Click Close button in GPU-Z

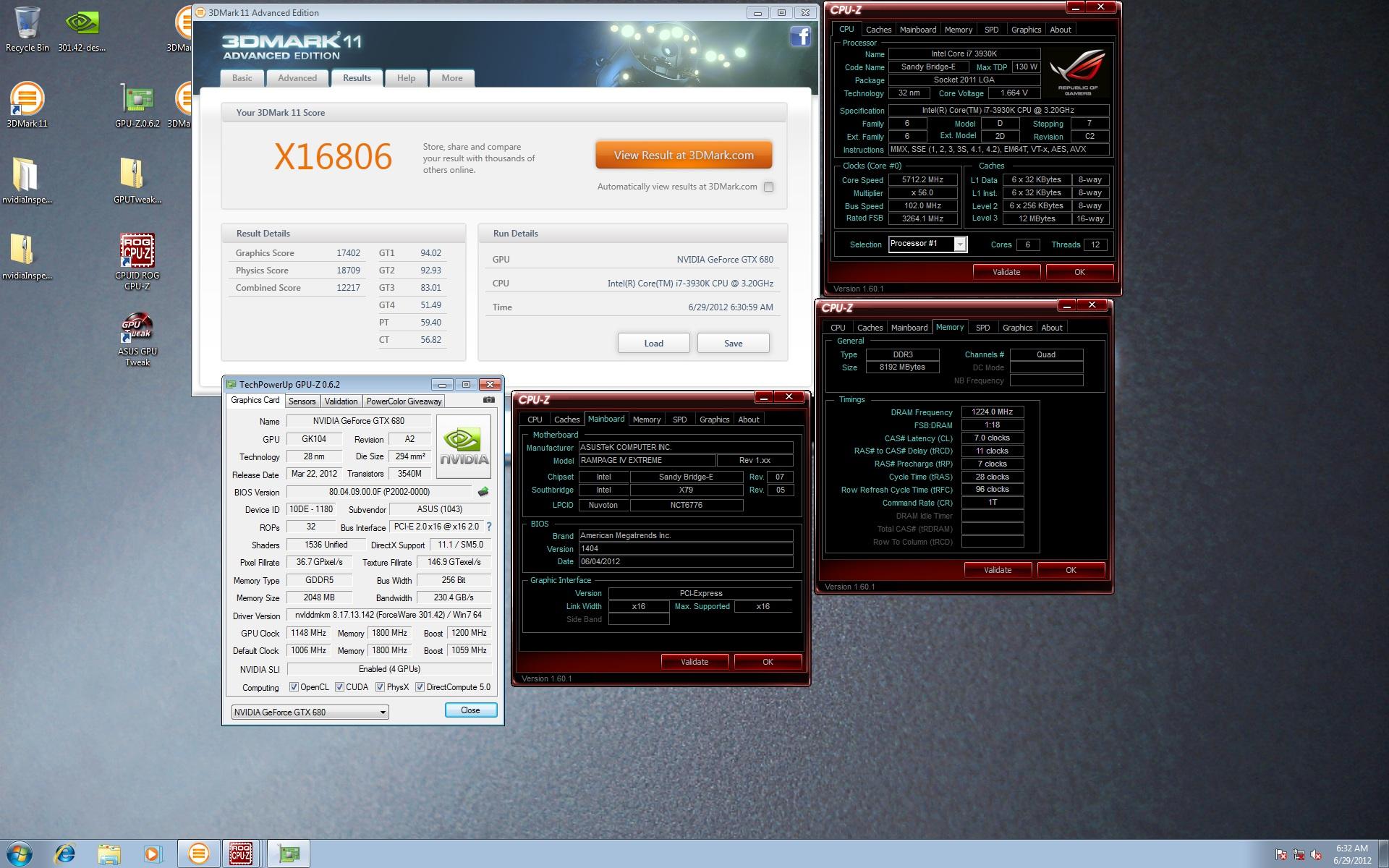[x=470, y=710]
